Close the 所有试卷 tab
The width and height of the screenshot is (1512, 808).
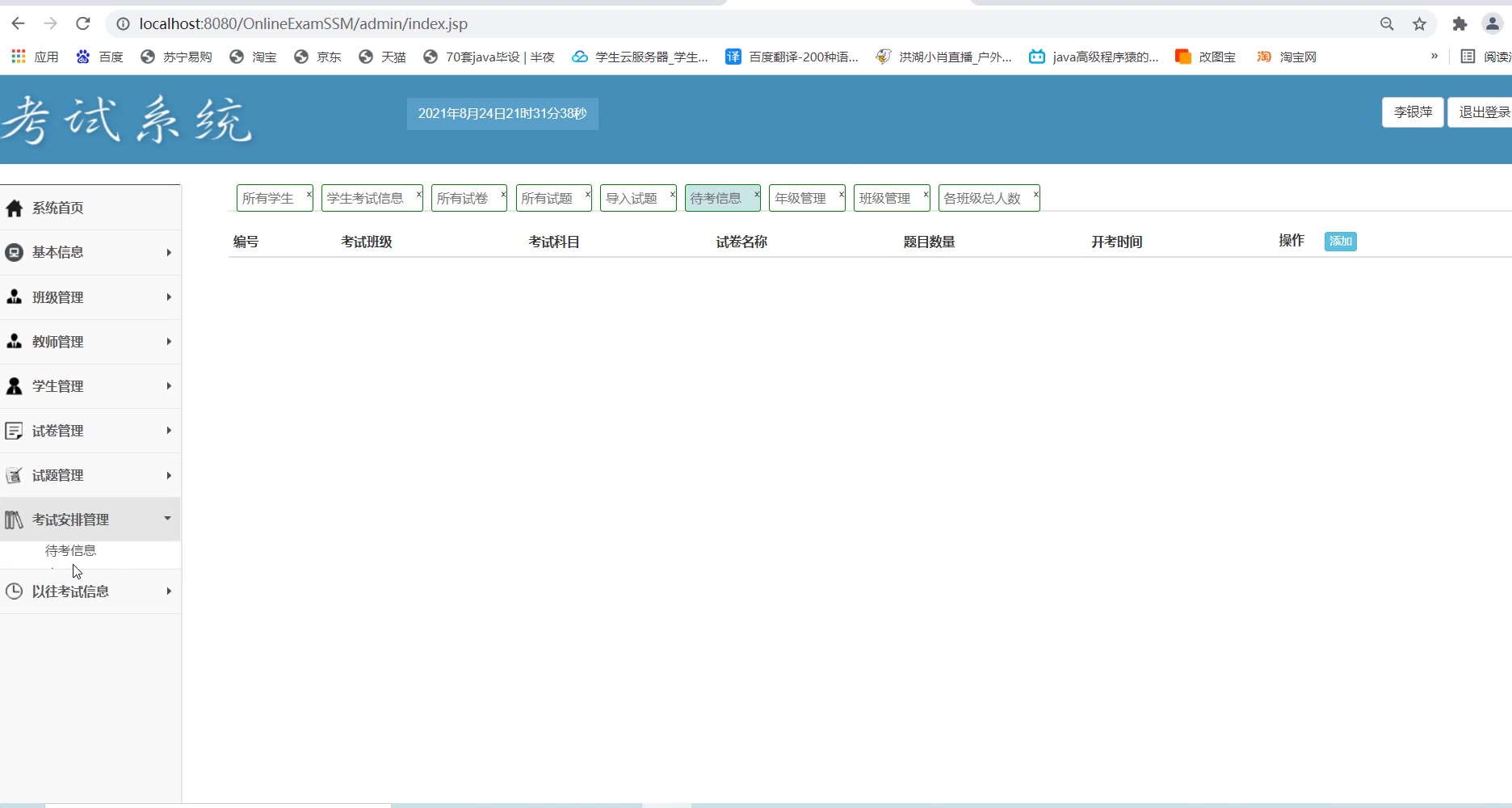(x=503, y=194)
